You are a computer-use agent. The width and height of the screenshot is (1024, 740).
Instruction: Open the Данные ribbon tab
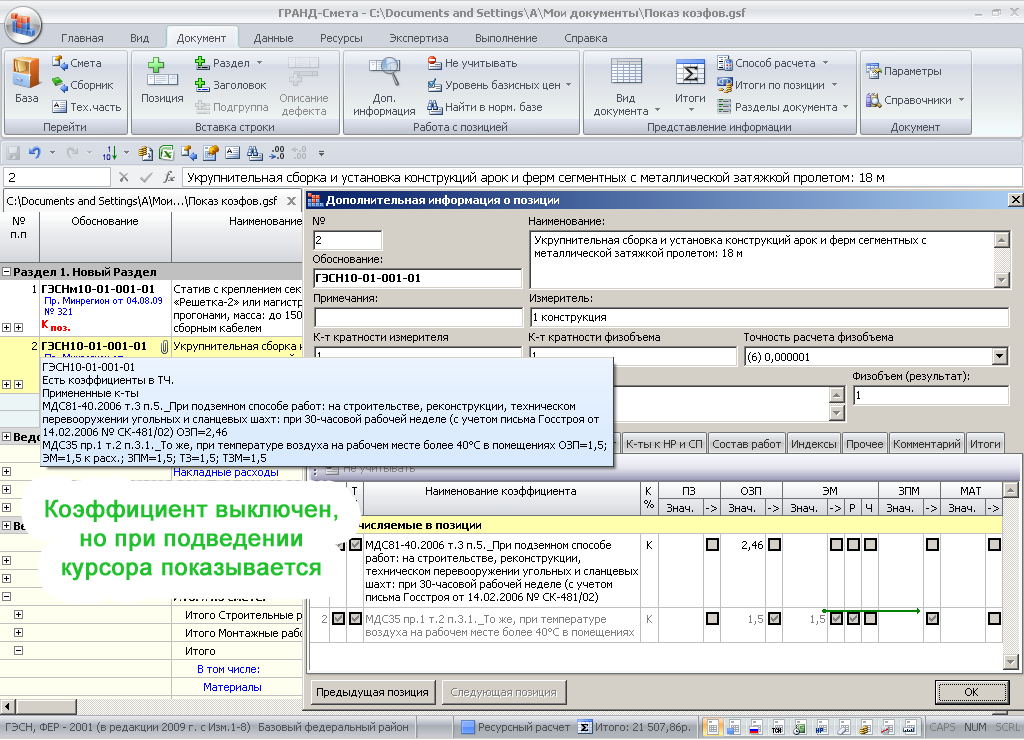pyautogui.click(x=273, y=38)
